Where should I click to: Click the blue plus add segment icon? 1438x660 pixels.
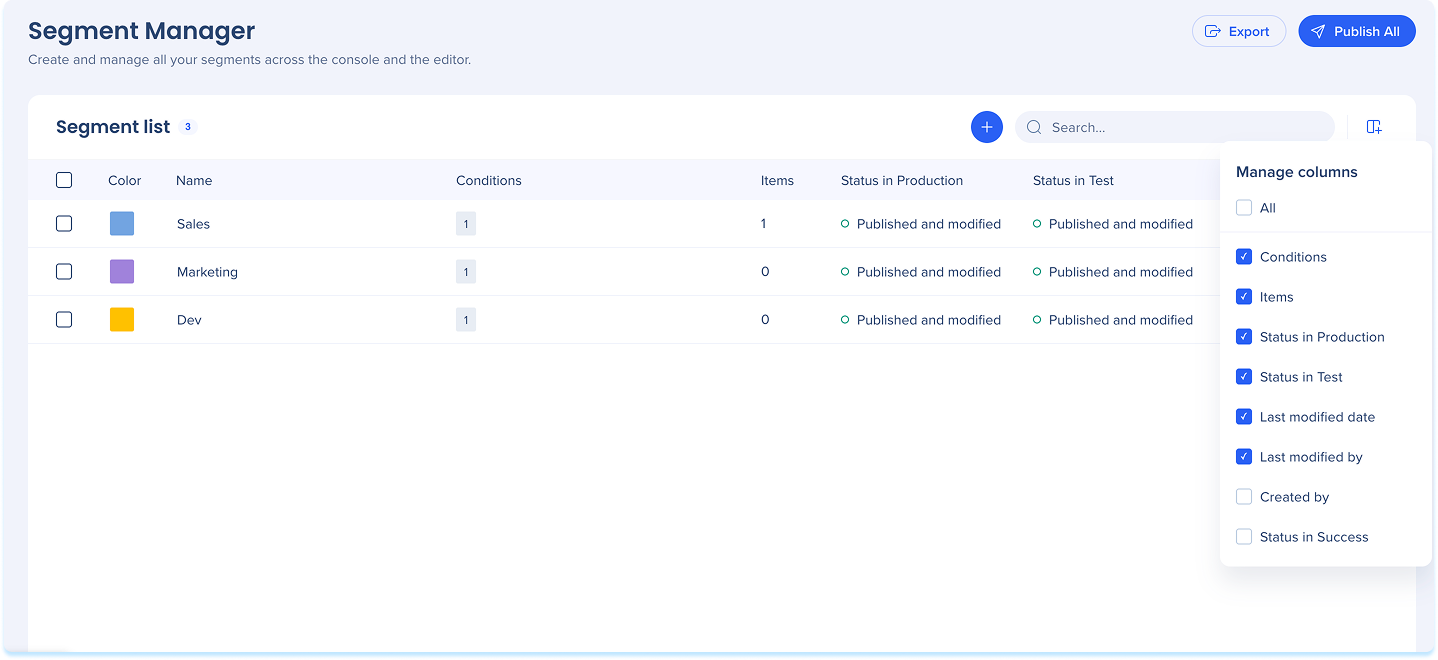click(x=986, y=127)
